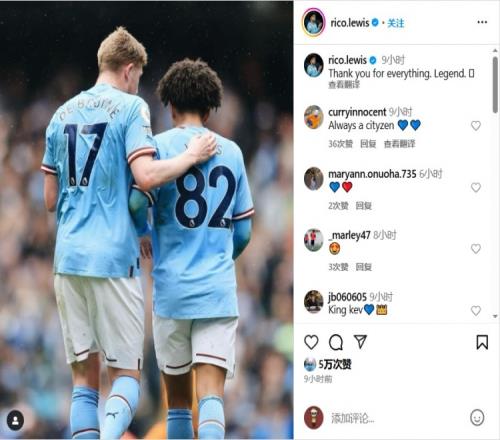
Task: Open emoji picker in comment box
Action: (477, 417)
